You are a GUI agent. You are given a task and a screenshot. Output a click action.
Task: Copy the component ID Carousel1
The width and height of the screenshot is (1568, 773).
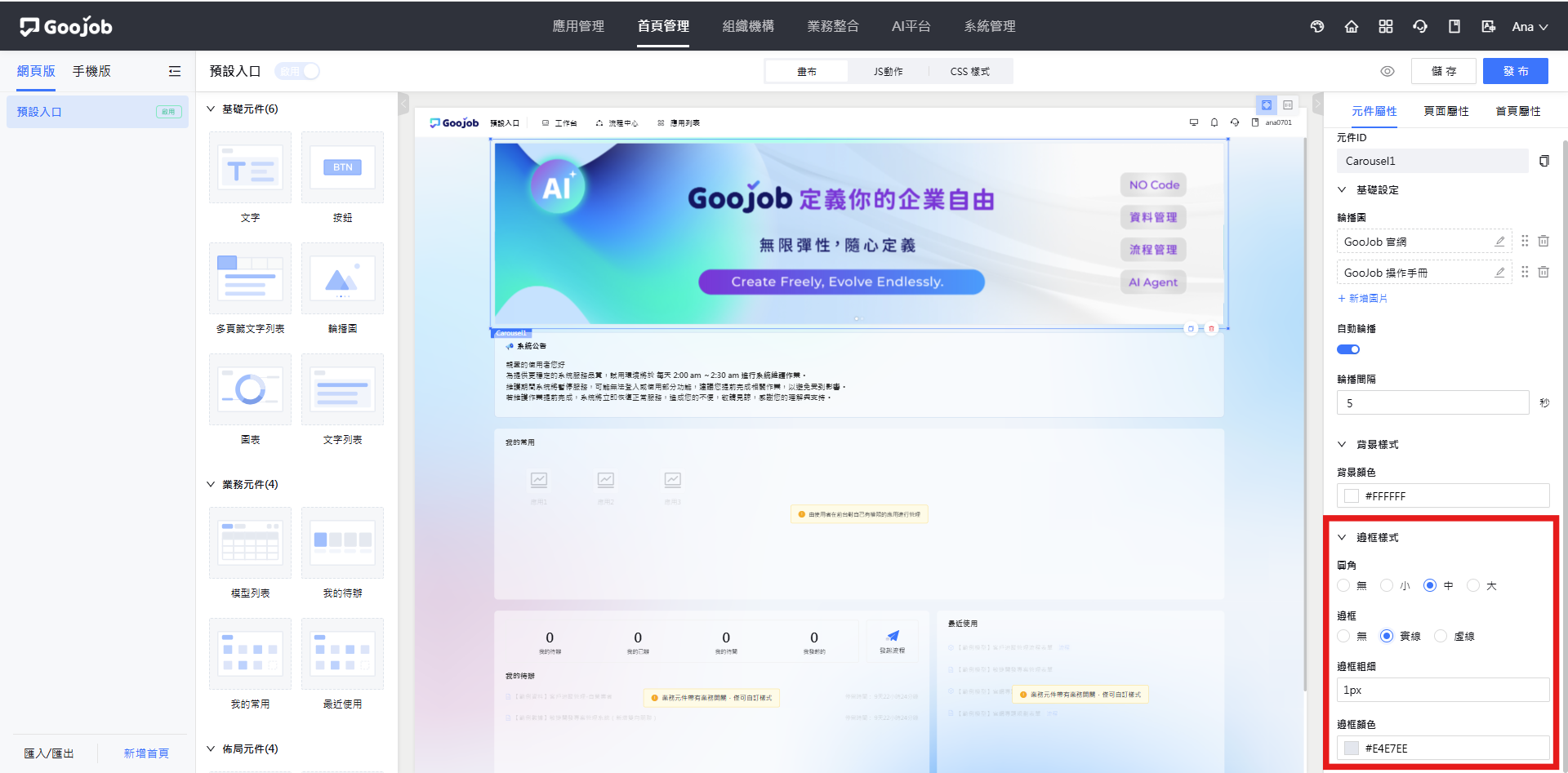1544,161
